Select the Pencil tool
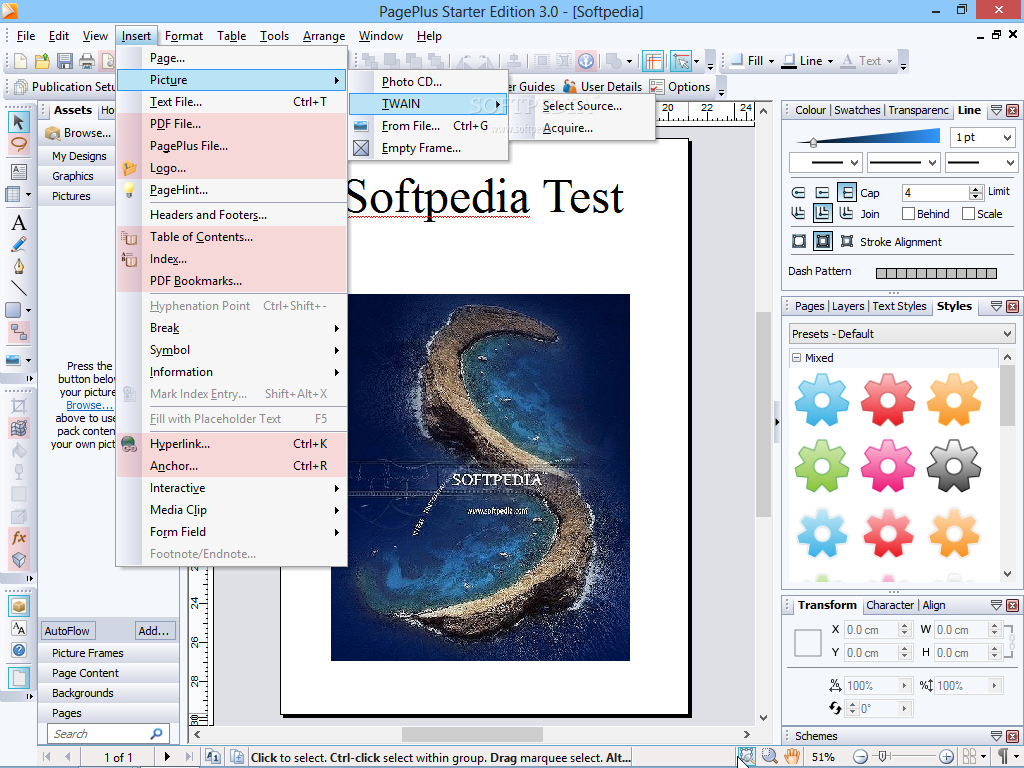Image resolution: width=1024 pixels, height=768 pixels. coord(18,245)
